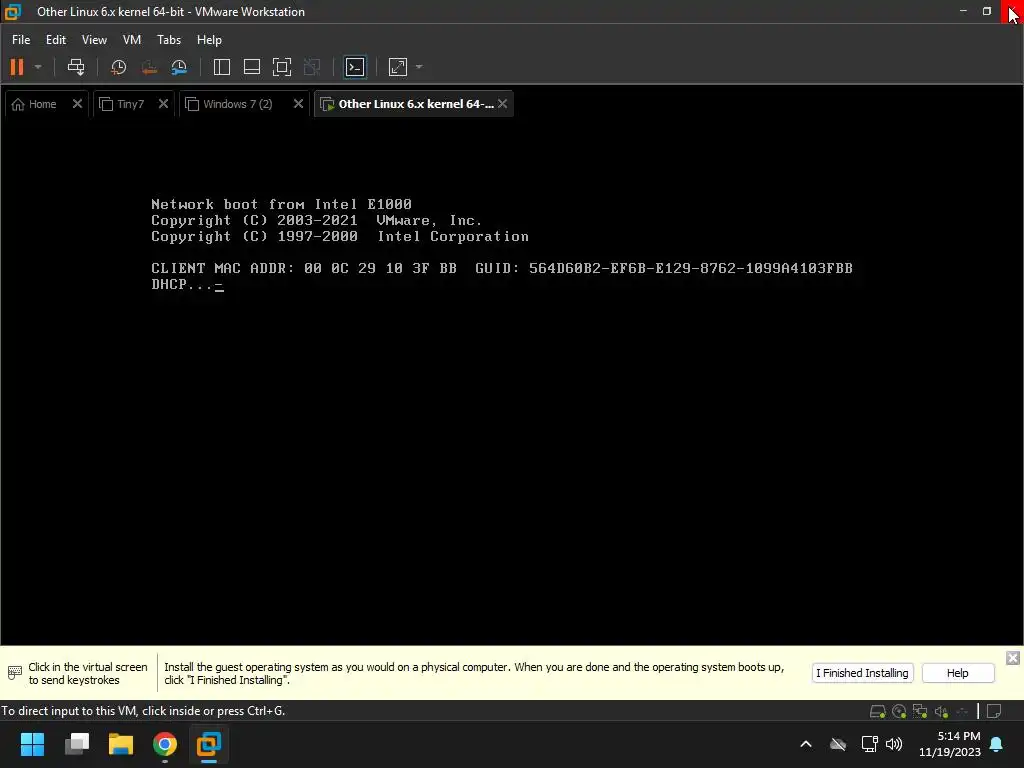
Task: Click the network adapter status icon
Action: coord(920,711)
